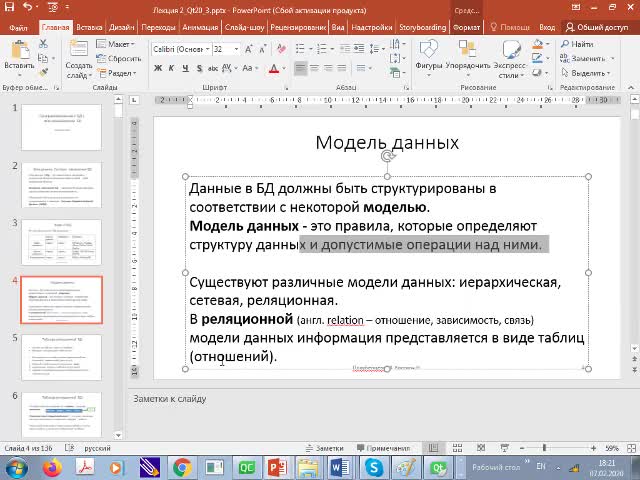Toggle Notes (Заметки) pane in status bar

[325, 448]
